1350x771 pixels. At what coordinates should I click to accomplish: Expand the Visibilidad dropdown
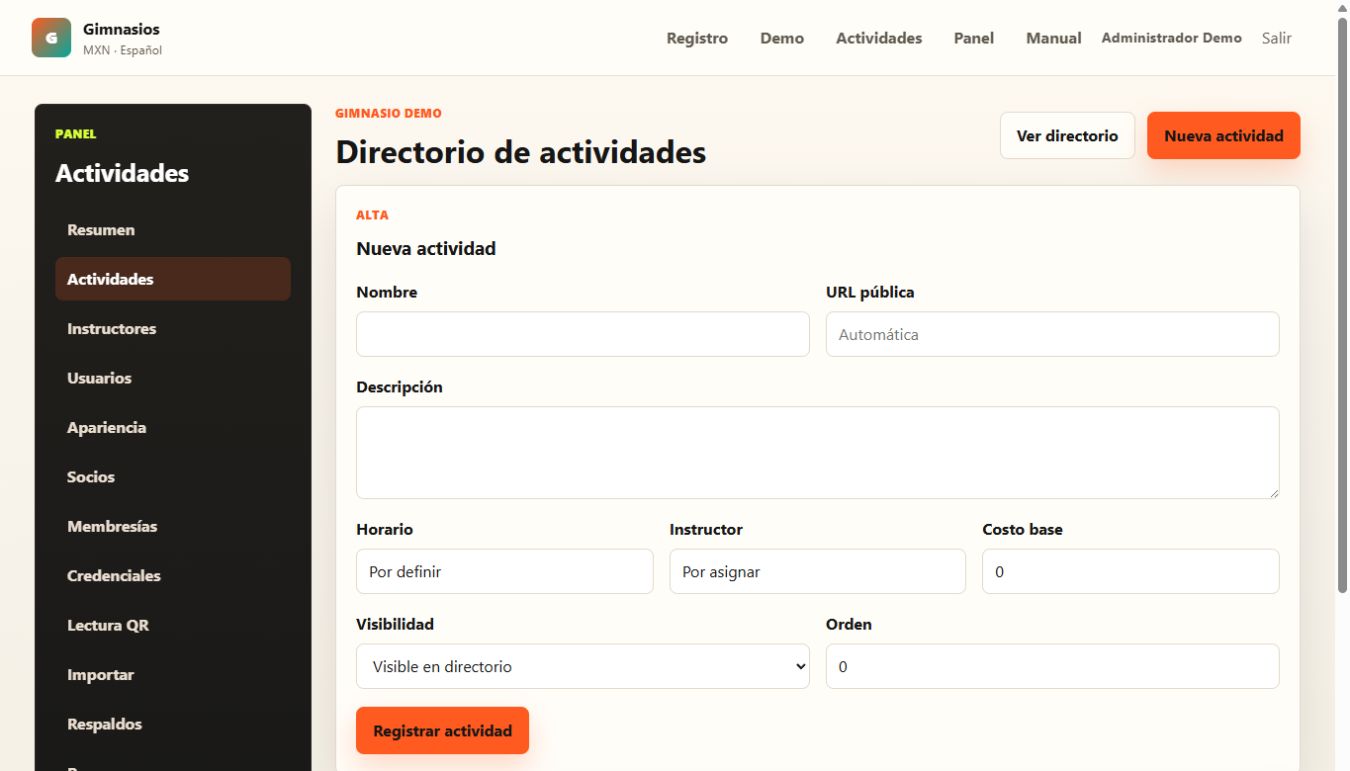(583, 666)
